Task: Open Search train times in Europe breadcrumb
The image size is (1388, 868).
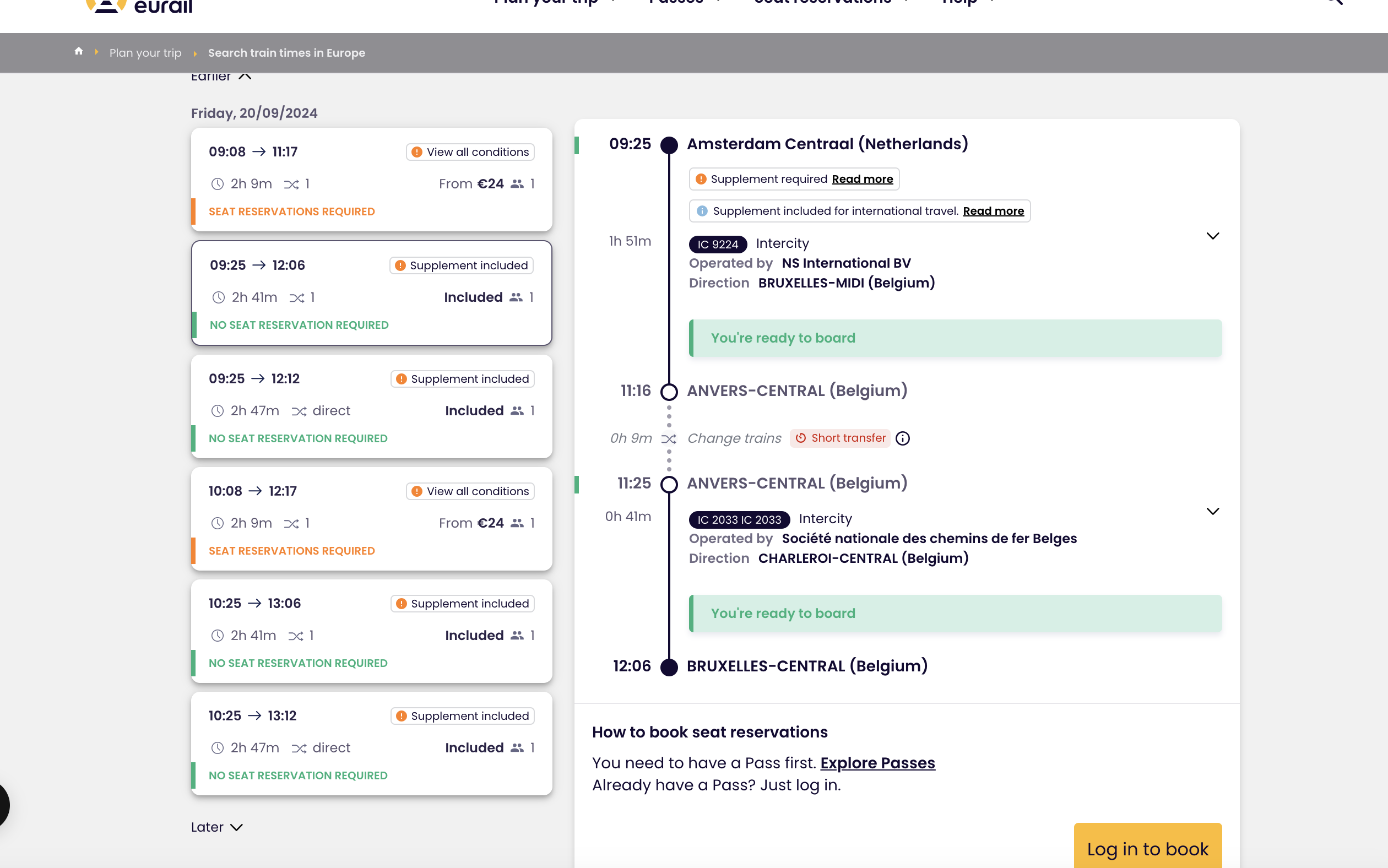Action: [286, 53]
